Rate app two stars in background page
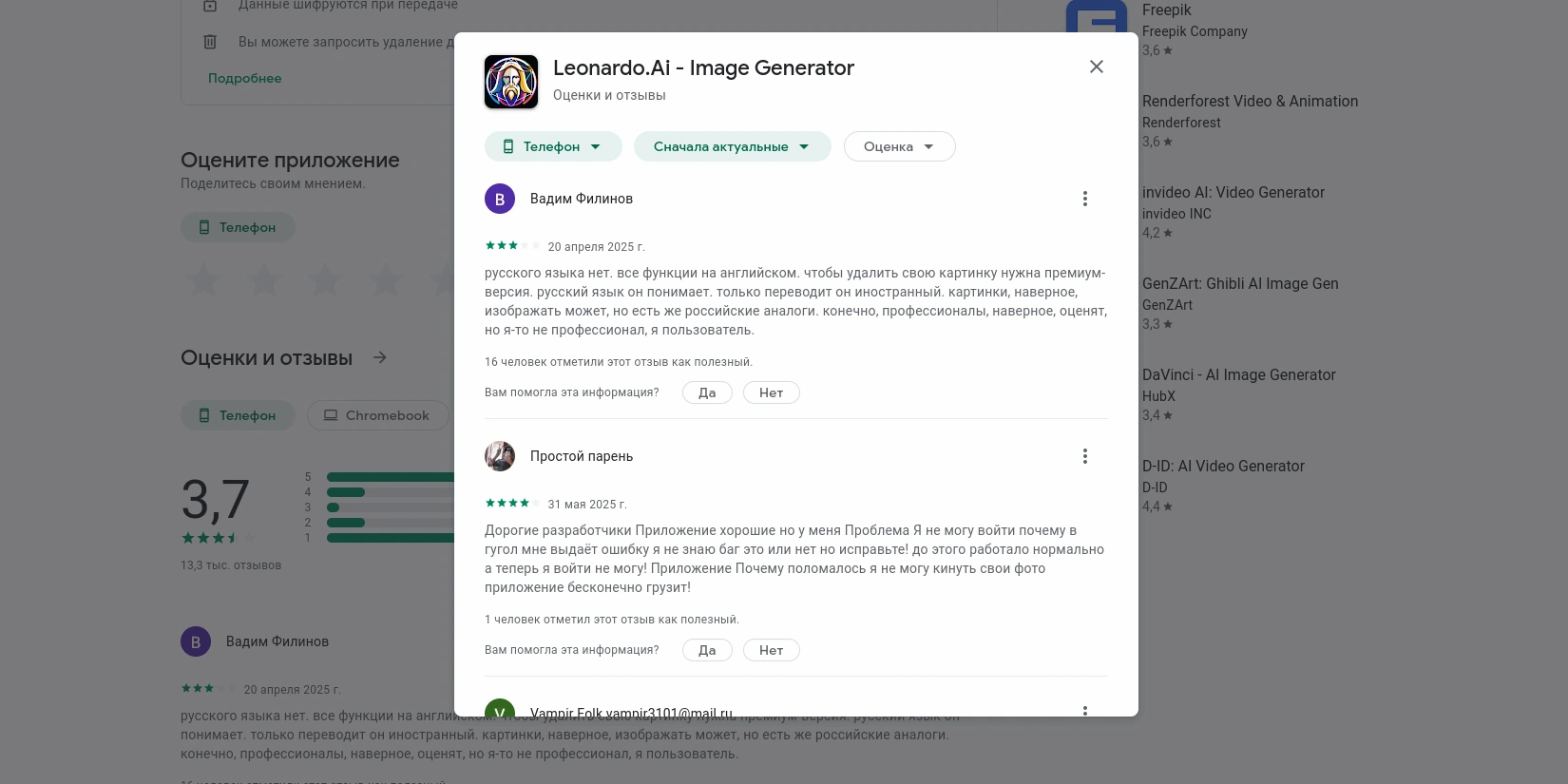This screenshot has width=1568, height=784. [x=264, y=280]
